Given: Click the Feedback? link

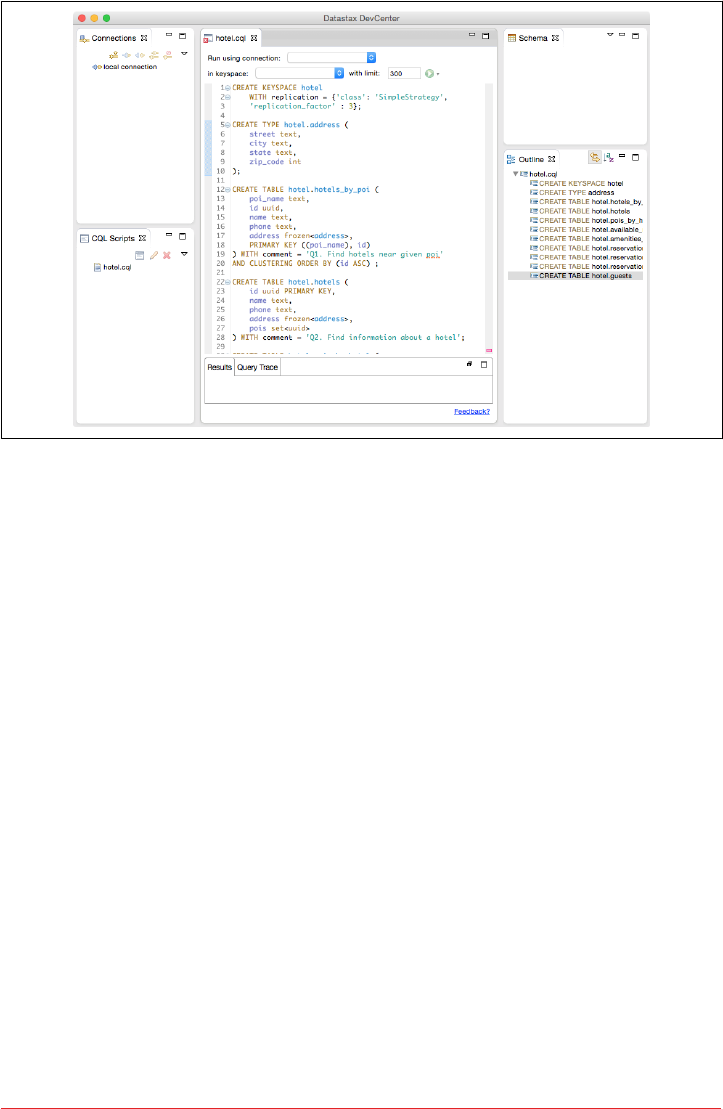Looking at the screenshot, I should pyautogui.click(x=472, y=412).
